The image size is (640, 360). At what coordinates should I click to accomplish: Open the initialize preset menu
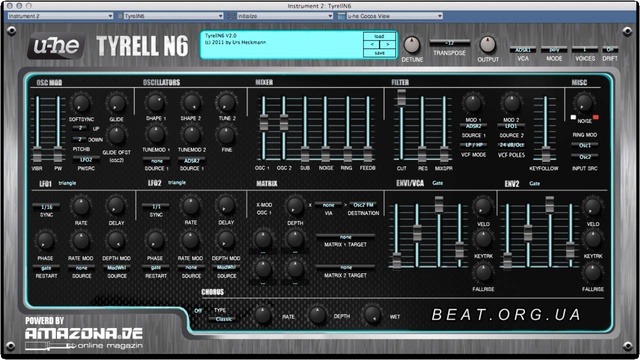(285, 16)
